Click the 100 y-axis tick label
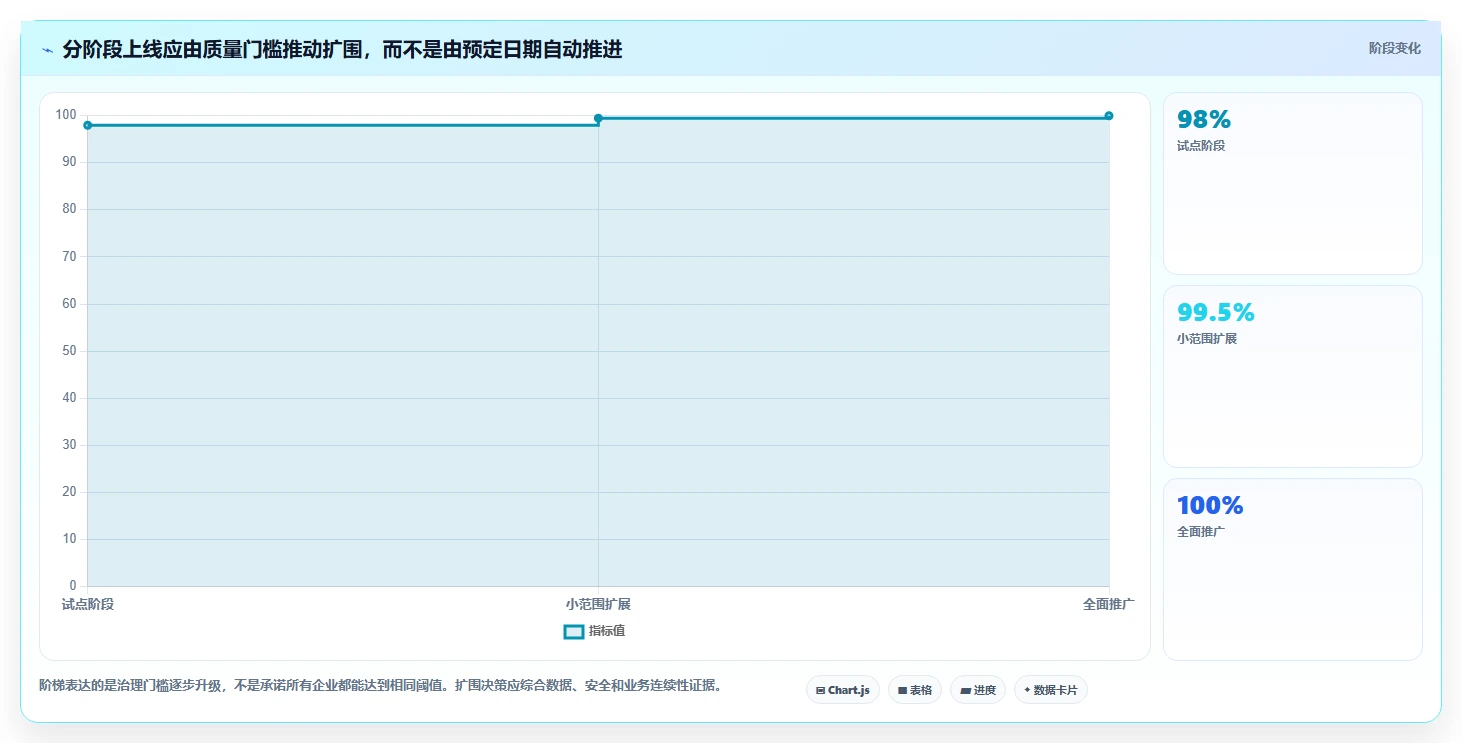Viewport: 1462px width, 743px height. point(67,115)
